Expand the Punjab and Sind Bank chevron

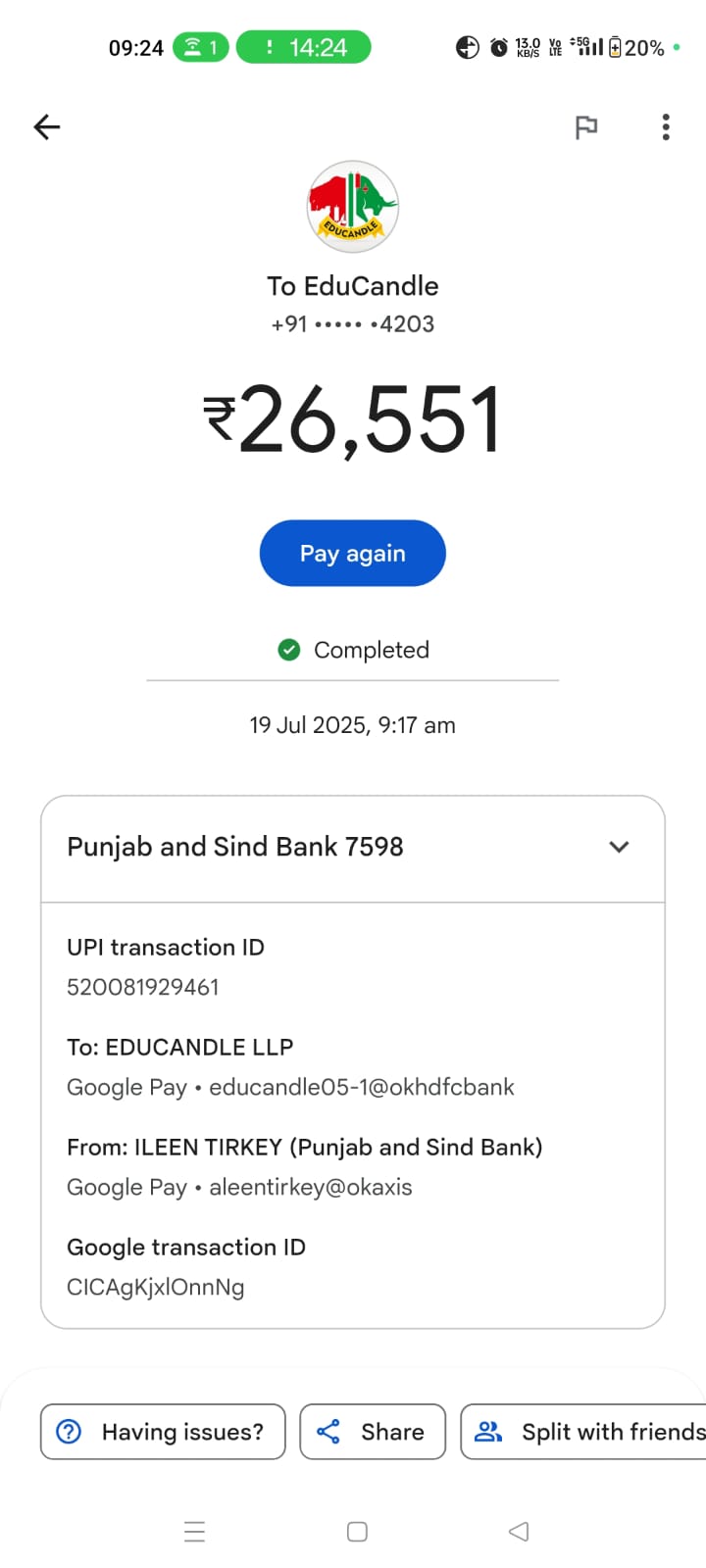coord(619,847)
